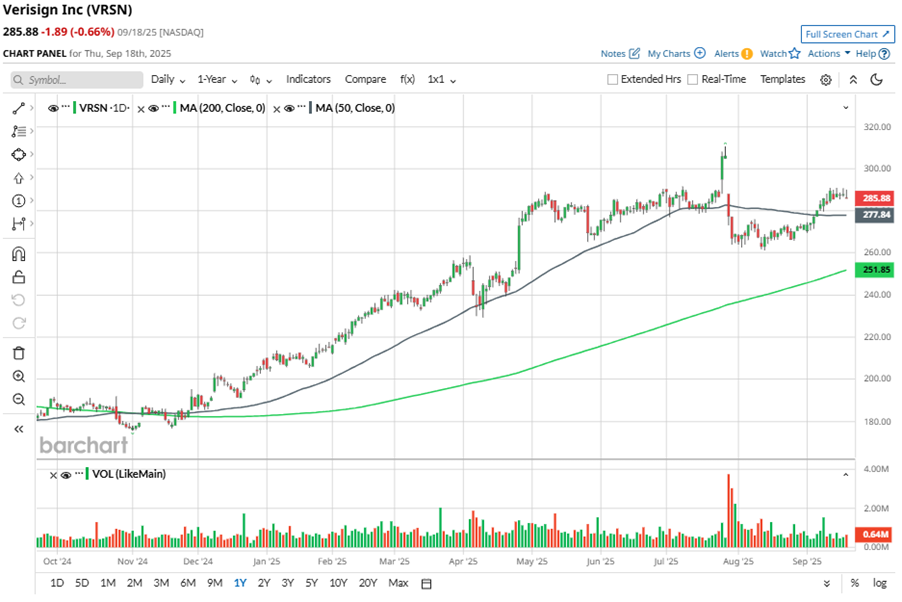Open the custom date range calendar

(x=426, y=584)
